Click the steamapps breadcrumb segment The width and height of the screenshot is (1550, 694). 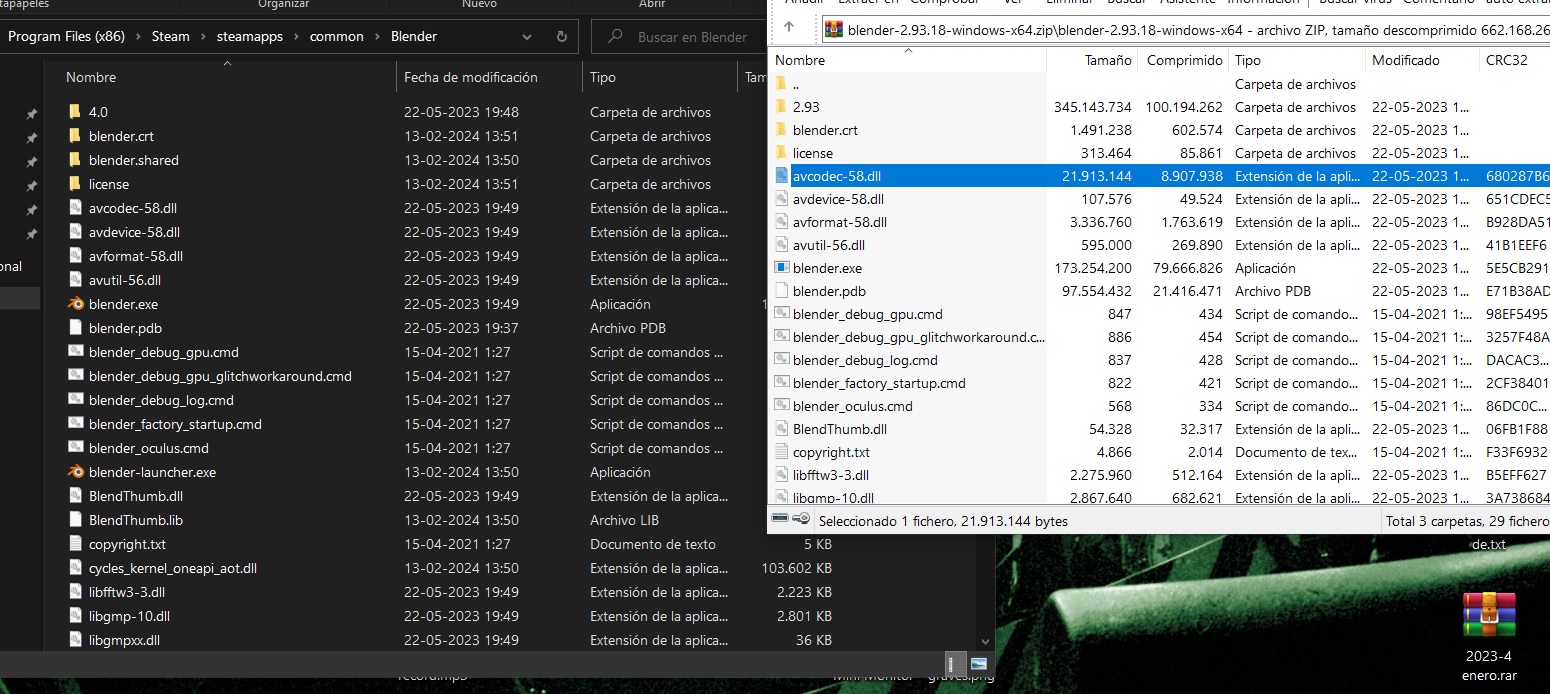point(250,36)
